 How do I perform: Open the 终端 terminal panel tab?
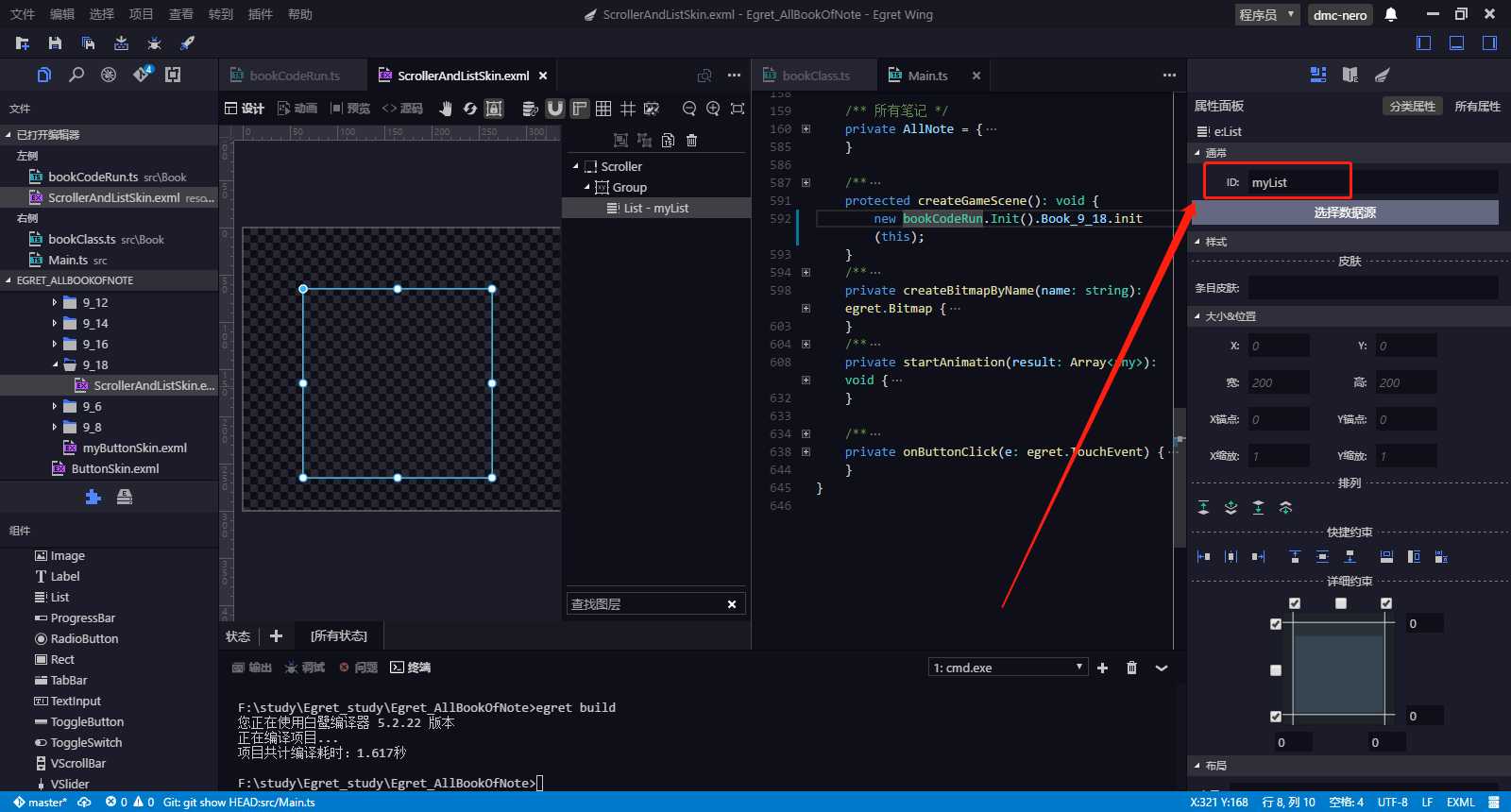coord(411,668)
